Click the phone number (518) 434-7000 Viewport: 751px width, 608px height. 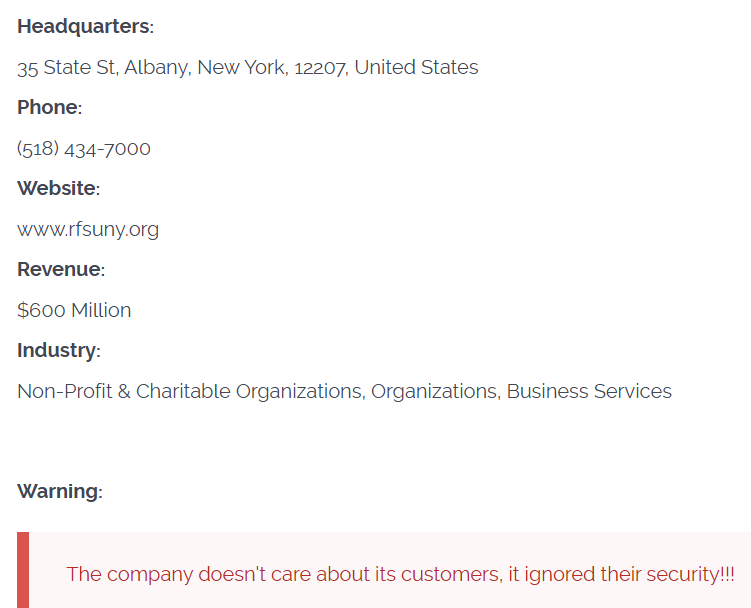click(84, 149)
